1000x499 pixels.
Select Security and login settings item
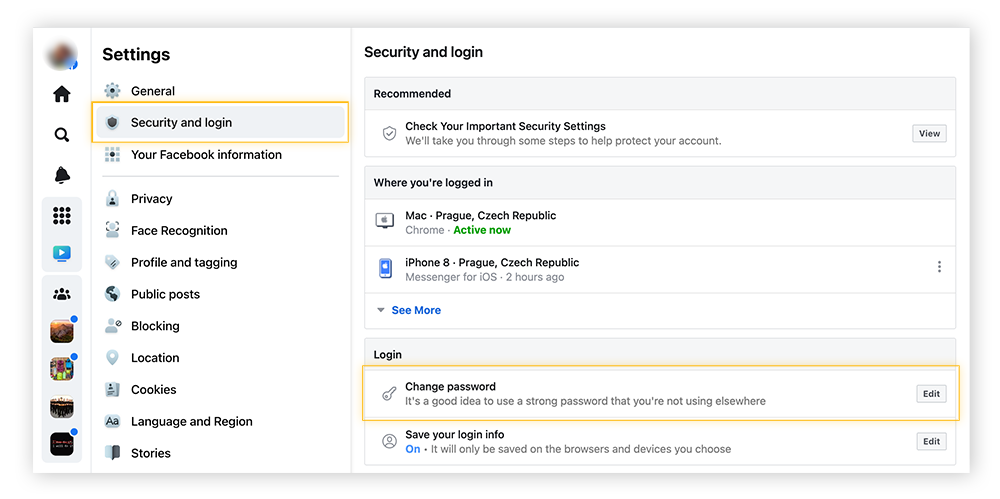pyautogui.click(x=221, y=123)
